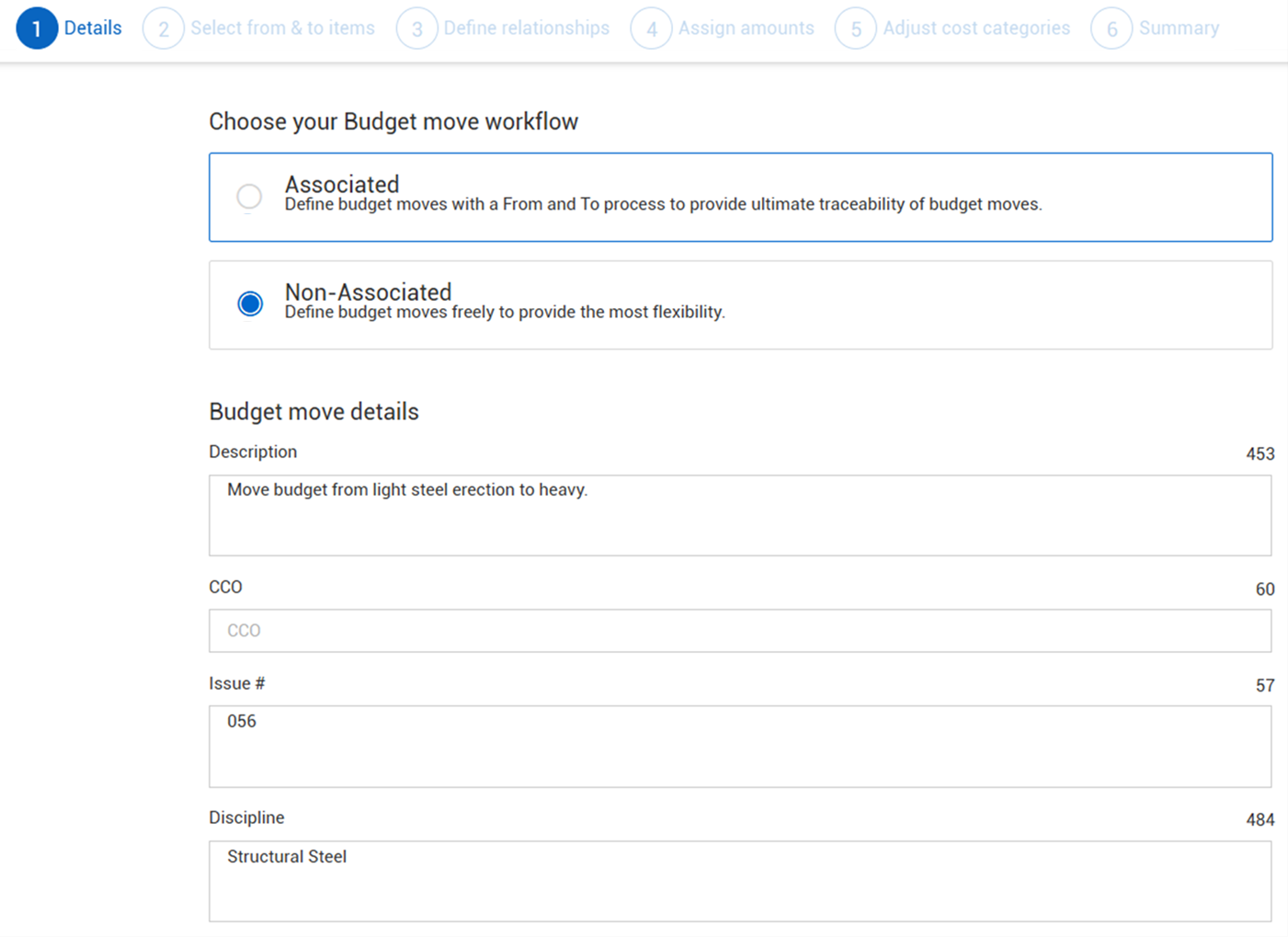Click the step 2 number circle
Image resolution: width=1288 pixels, height=937 pixels.
pos(163,29)
